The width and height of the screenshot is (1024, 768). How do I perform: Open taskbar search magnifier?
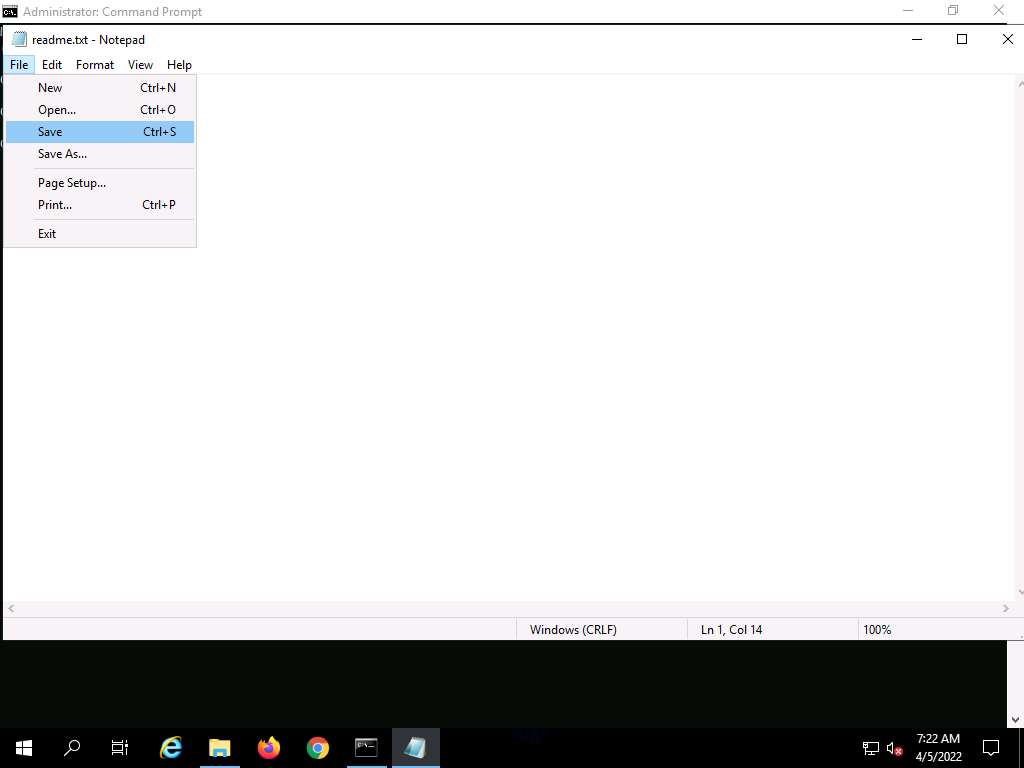tap(72, 747)
